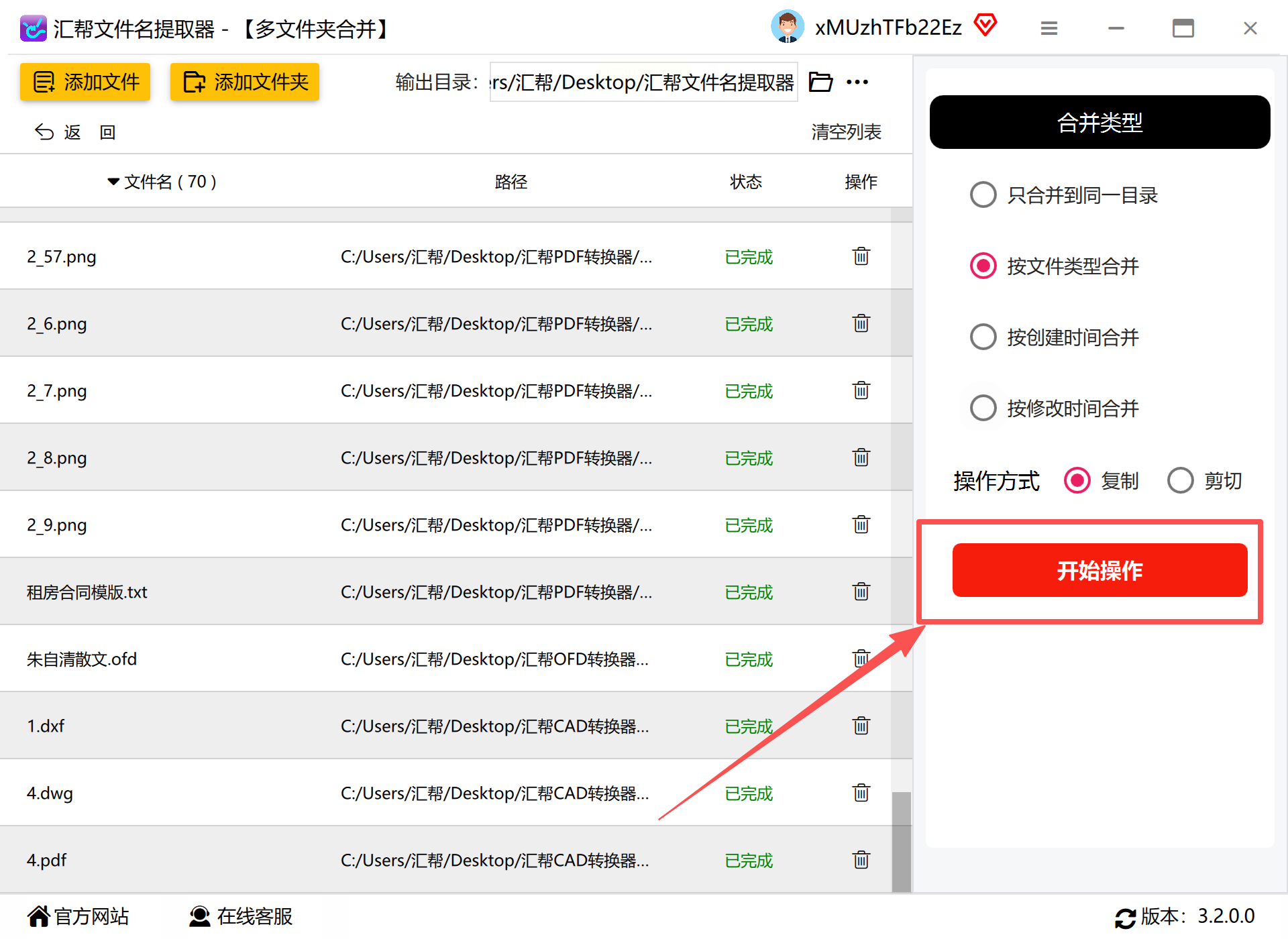Collapse the 文件名 (70) sort arrow

coord(113,182)
